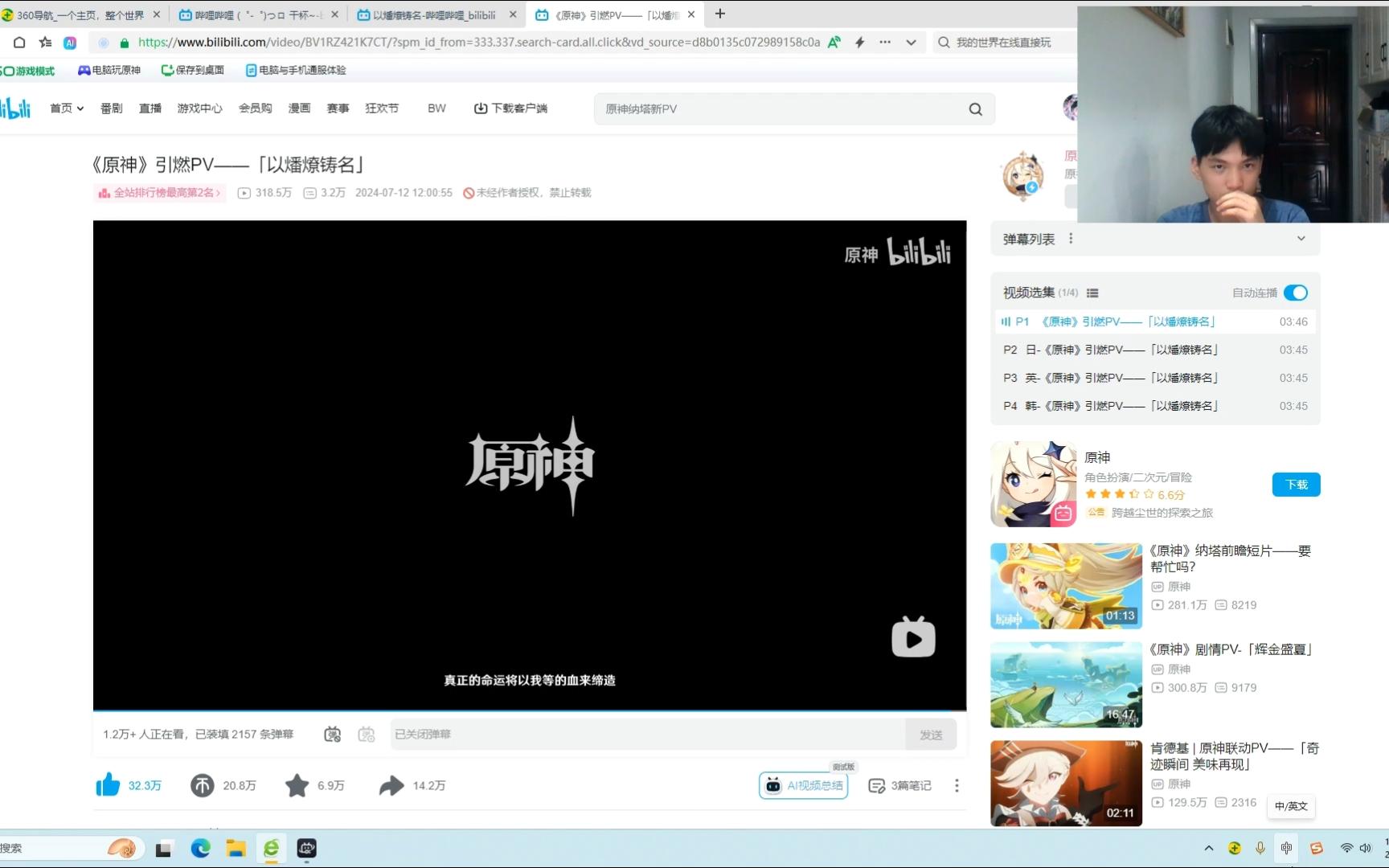The width and height of the screenshot is (1389, 868).
Task: Open the 电脑与手机通服体验 bookmark
Action: (296, 71)
